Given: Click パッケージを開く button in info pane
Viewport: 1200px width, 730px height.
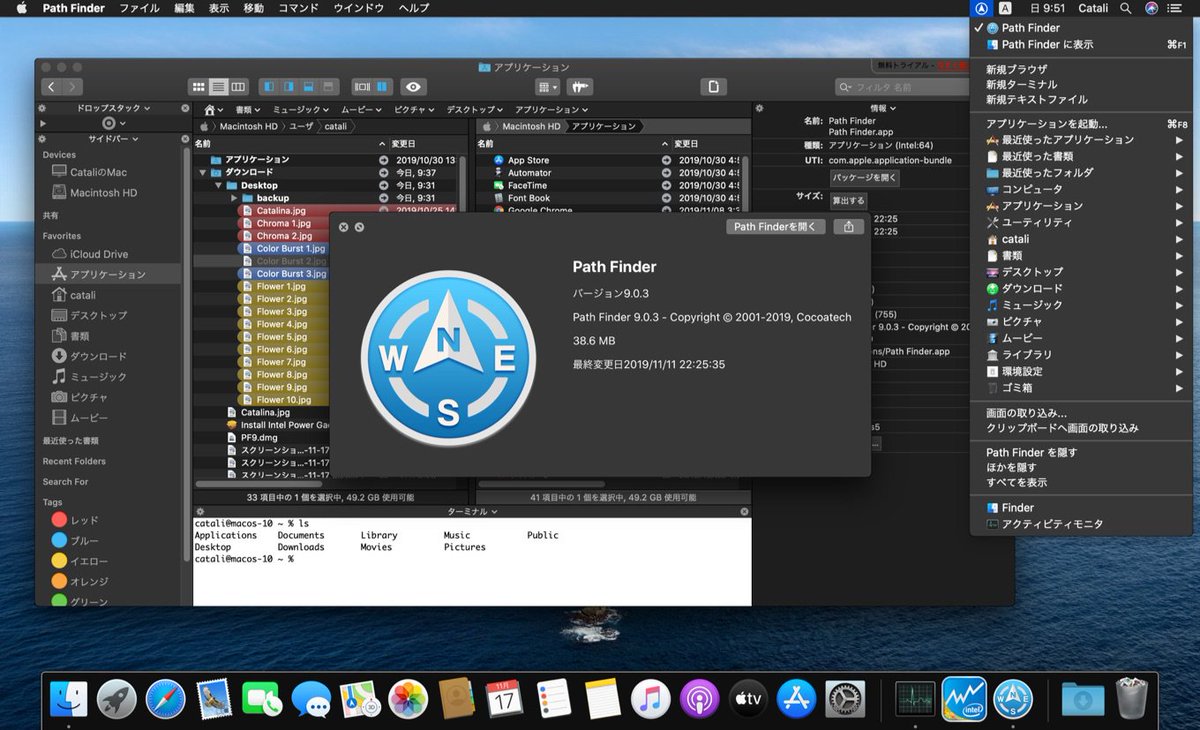Looking at the screenshot, I should pyautogui.click(x=864, y=178).
